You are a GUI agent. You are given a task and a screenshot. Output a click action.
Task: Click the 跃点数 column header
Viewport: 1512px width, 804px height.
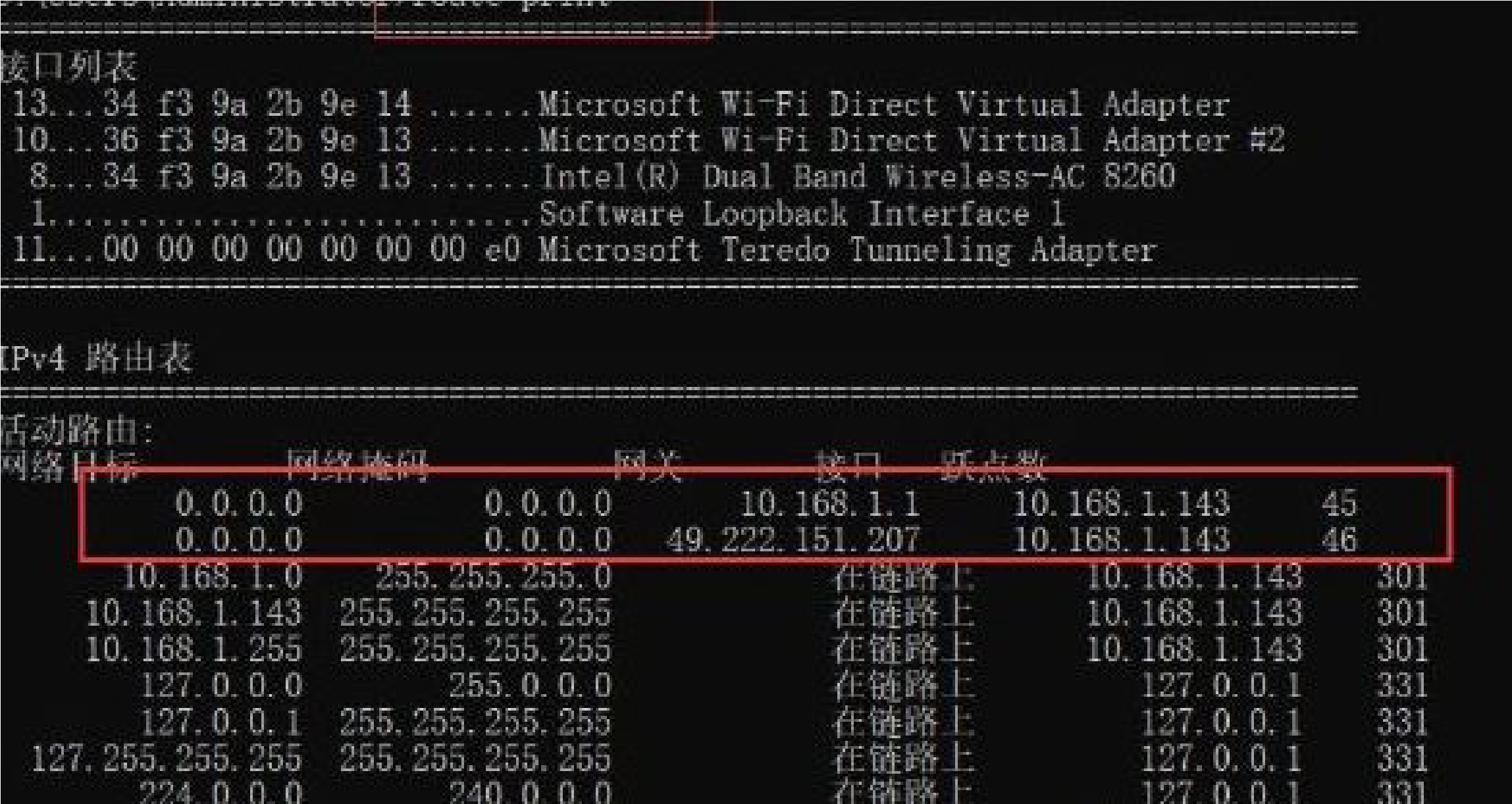pyautogui.click(x=993, y=466)
